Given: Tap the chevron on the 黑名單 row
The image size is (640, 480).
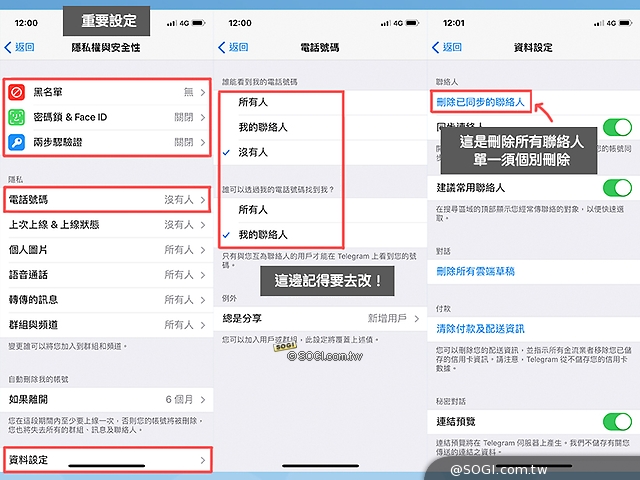Looking at the screenshot, I should click(203, 93).
